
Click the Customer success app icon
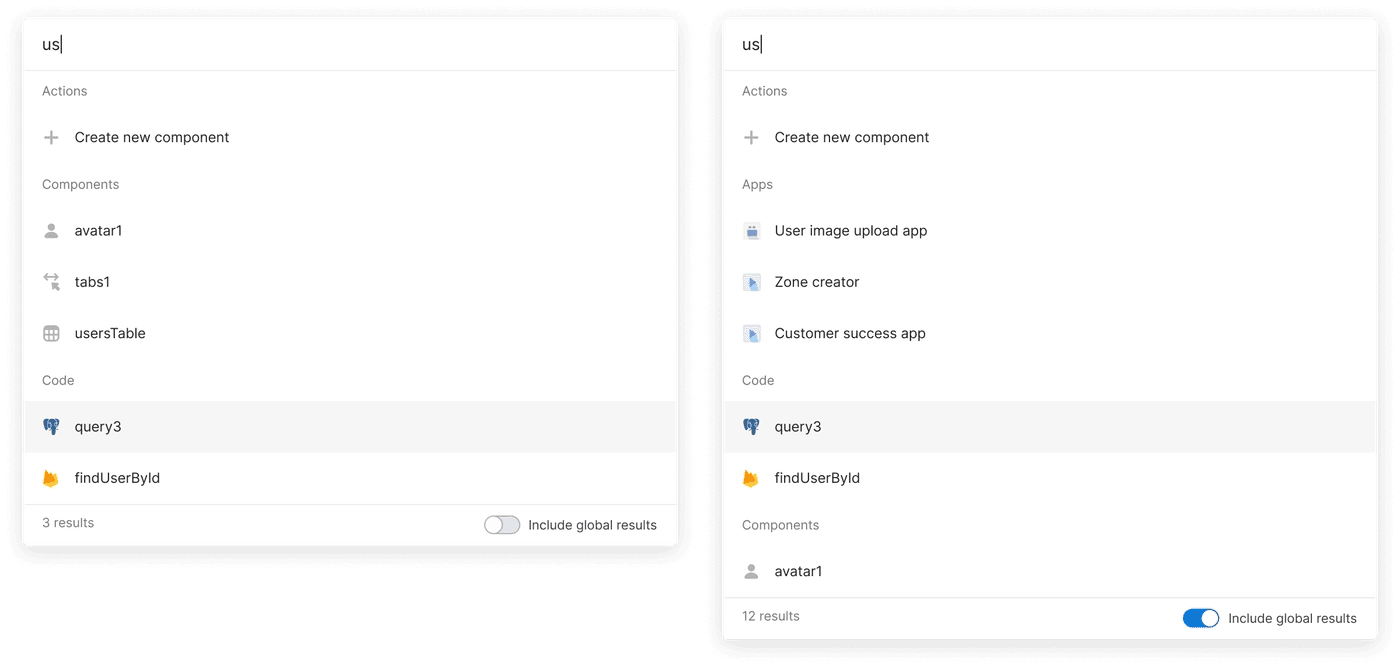coord(752,333)
